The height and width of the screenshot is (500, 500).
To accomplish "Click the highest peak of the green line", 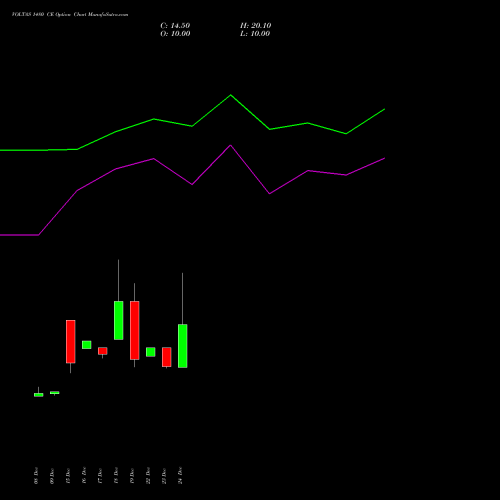I will [231, 95].
